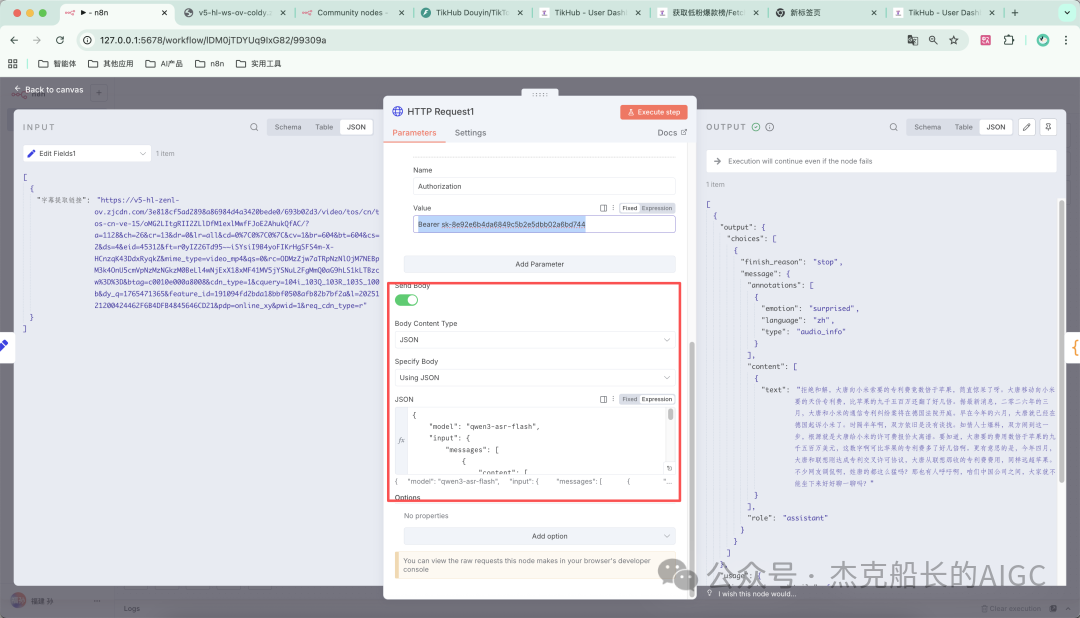Open the Docs external link
This screenshot has height=618, width=1080.
point(672,132)
